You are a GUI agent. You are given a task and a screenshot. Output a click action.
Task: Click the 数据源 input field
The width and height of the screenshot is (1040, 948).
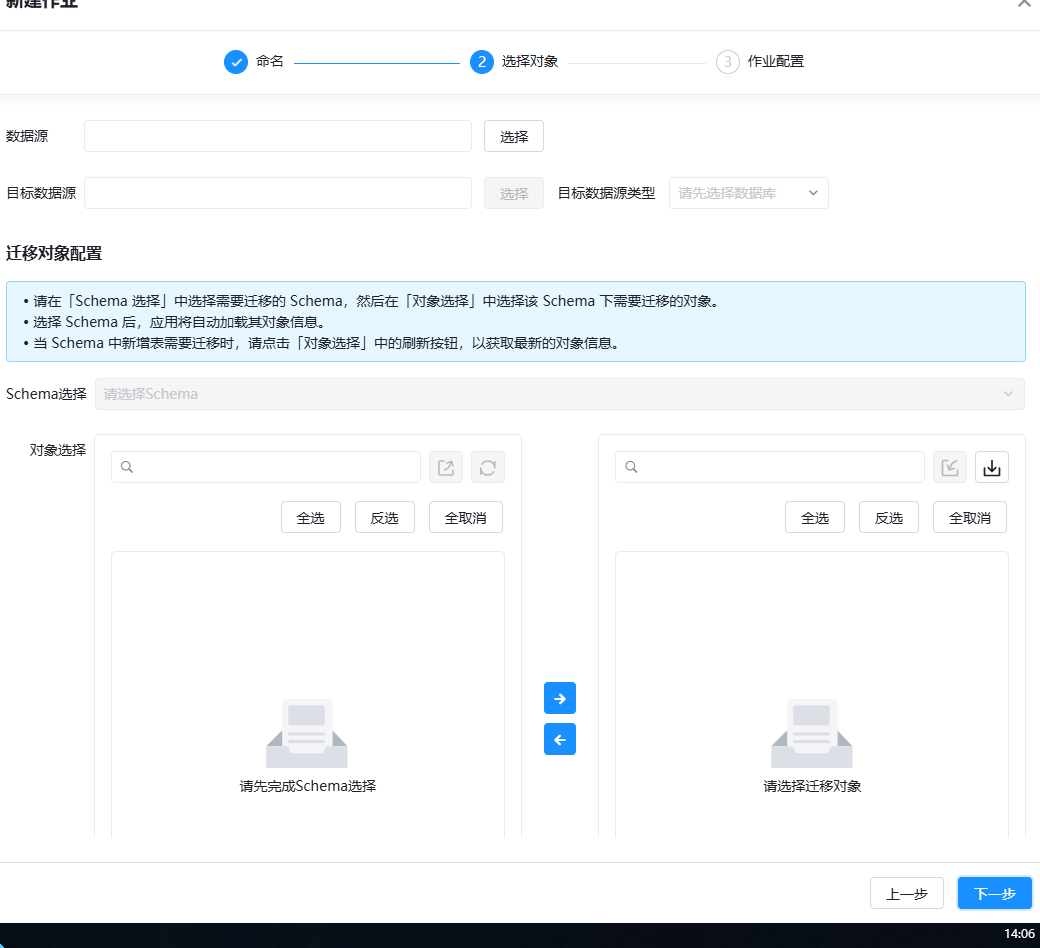277,136
